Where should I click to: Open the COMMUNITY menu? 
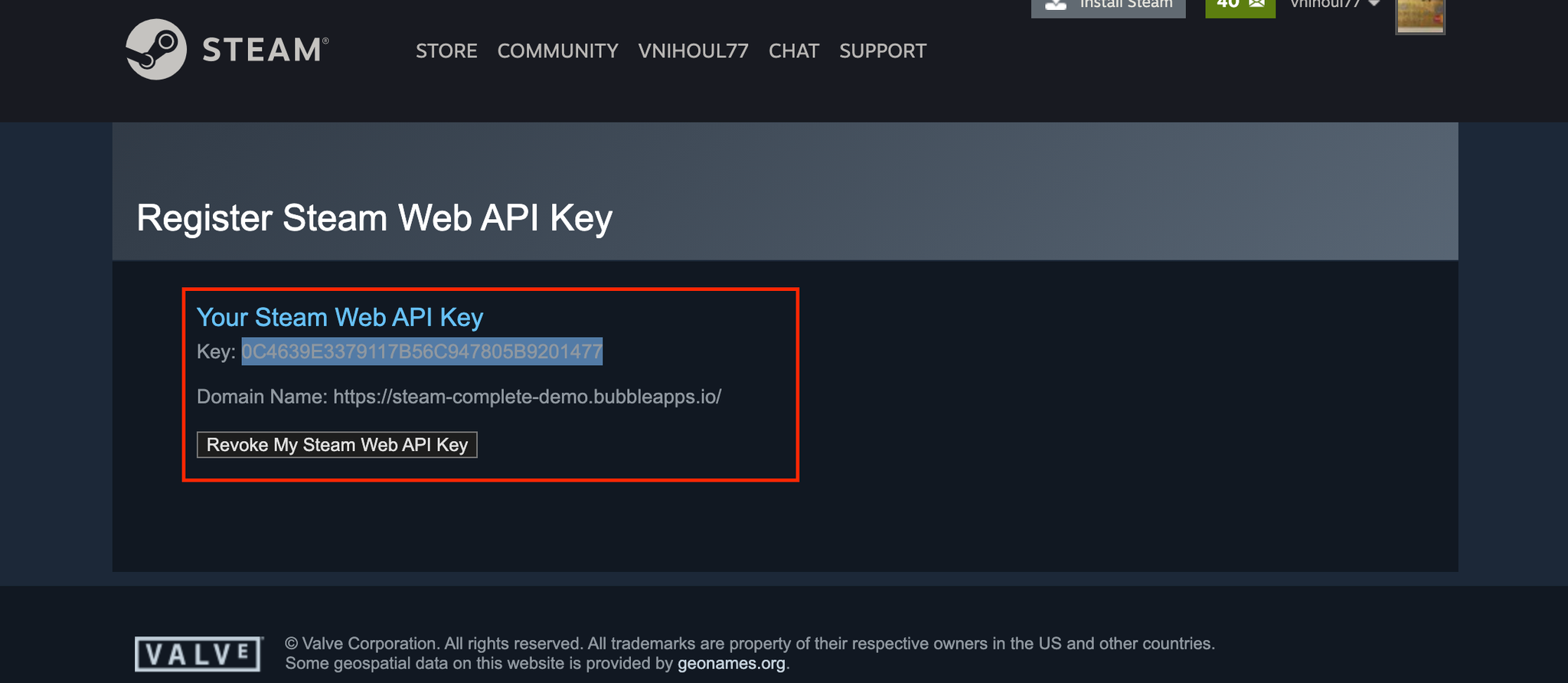coord(557,51)
